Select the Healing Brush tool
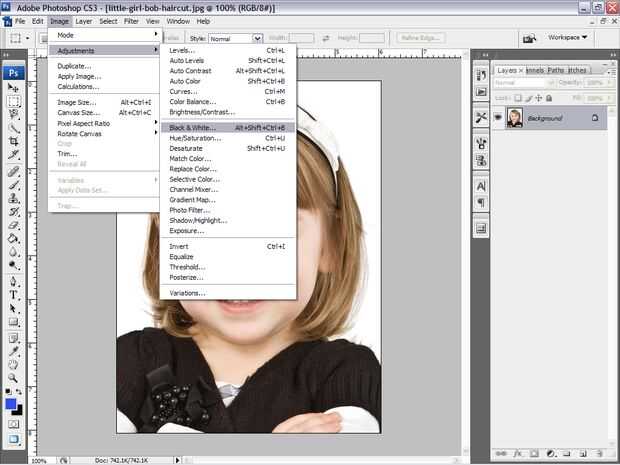Image resolution: width=620 pixels, height=465 pixels. (x=13, y=172)
